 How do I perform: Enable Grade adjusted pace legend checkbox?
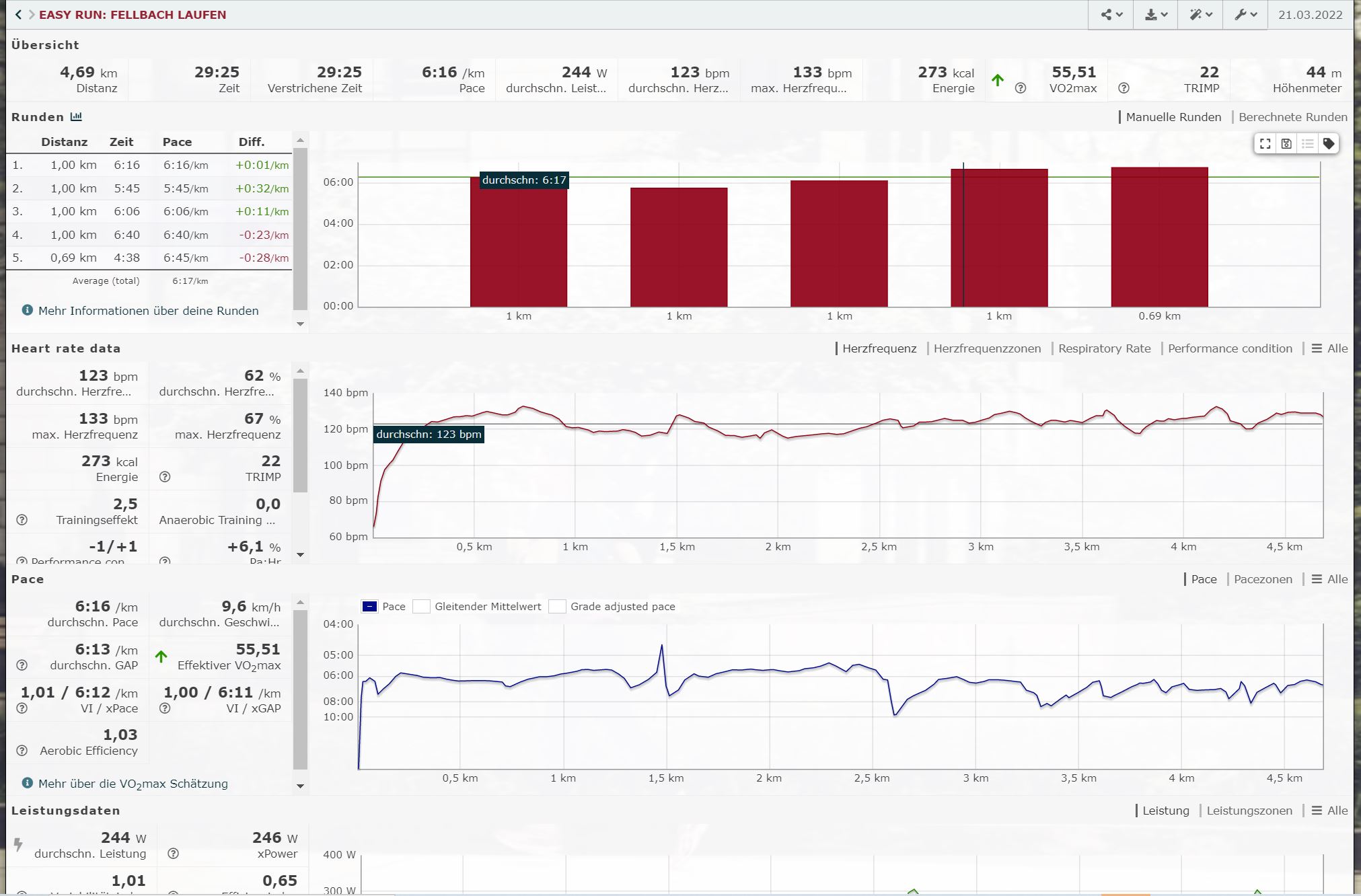pyautogui.click(x=557, y=607)
